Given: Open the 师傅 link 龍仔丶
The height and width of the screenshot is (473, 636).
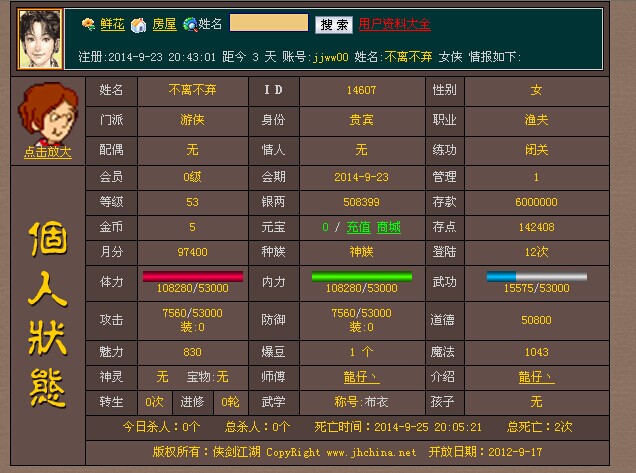Looking at the screenshot, I should 361,377.
